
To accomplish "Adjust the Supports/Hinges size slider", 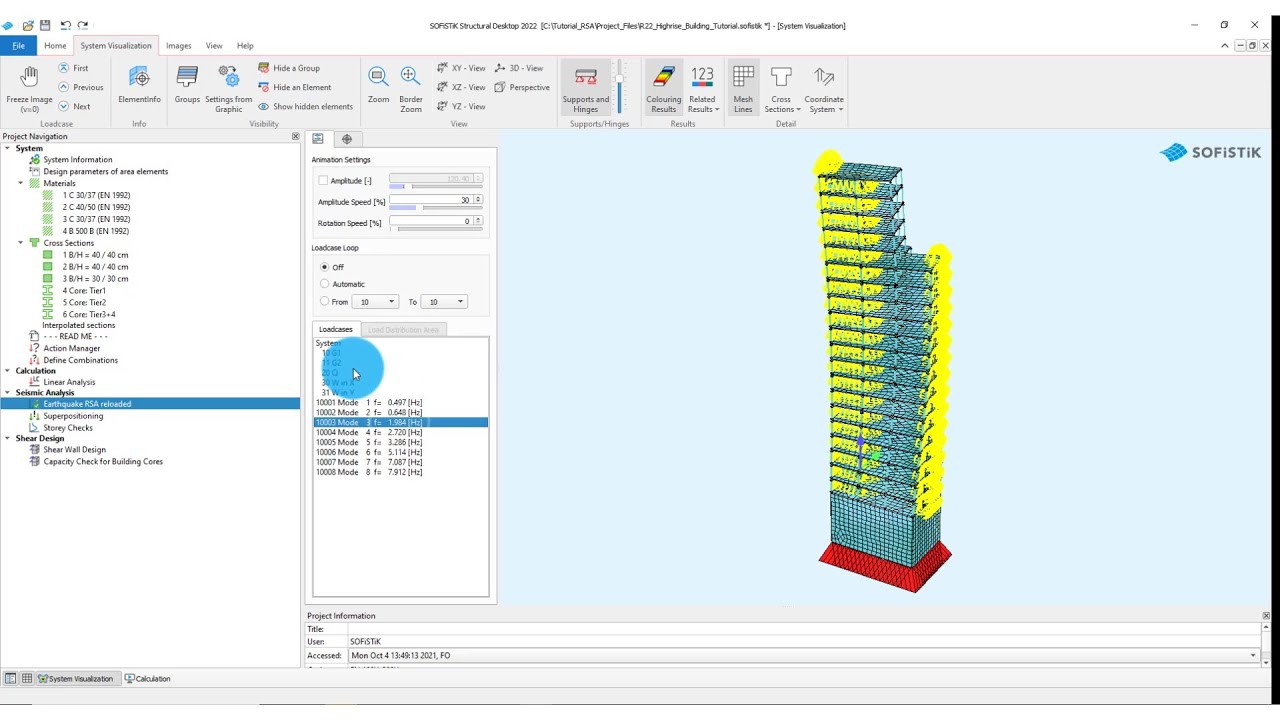I will tap(619, 88).
